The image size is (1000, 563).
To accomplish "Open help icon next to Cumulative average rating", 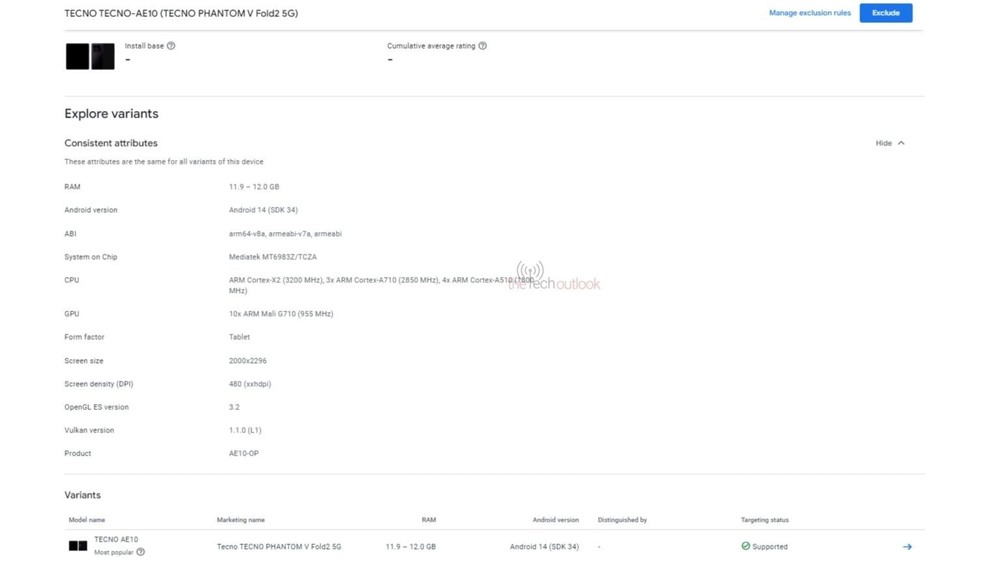I will (483, 46).
